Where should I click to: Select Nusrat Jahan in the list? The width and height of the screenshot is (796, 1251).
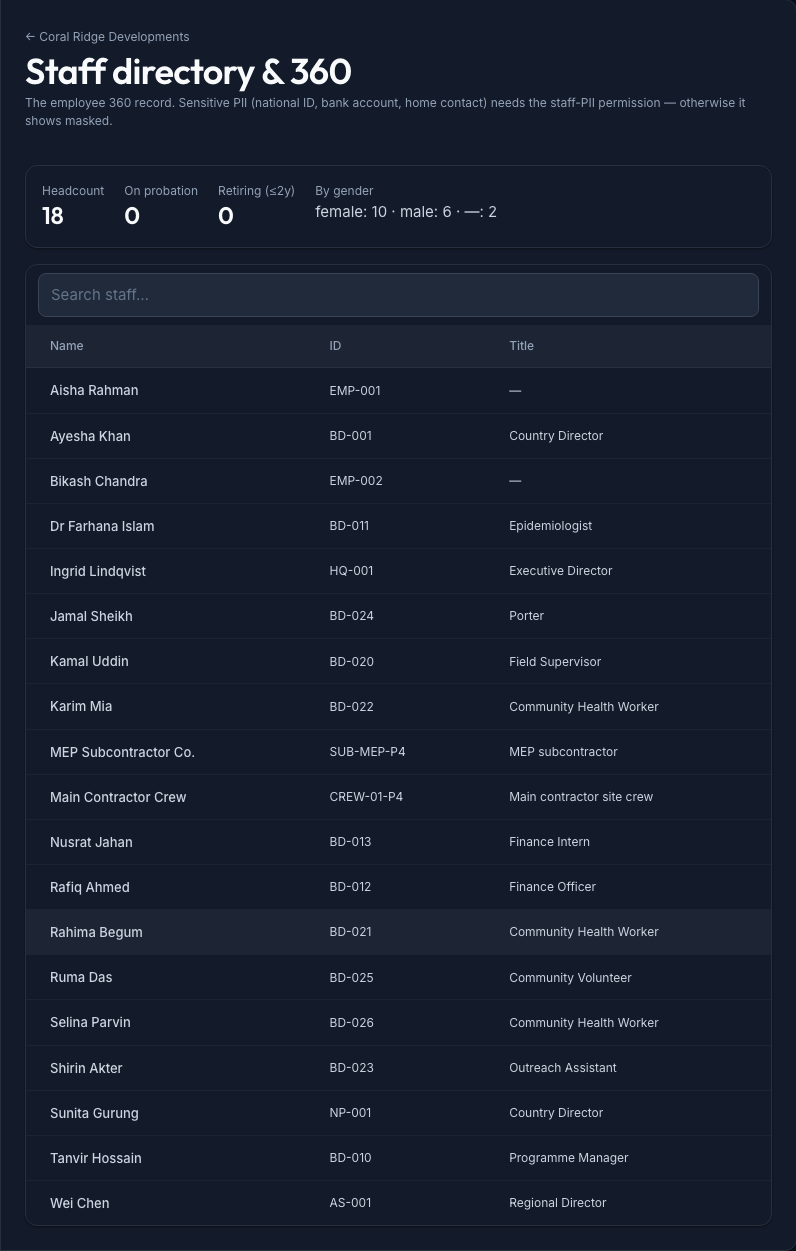398,842
